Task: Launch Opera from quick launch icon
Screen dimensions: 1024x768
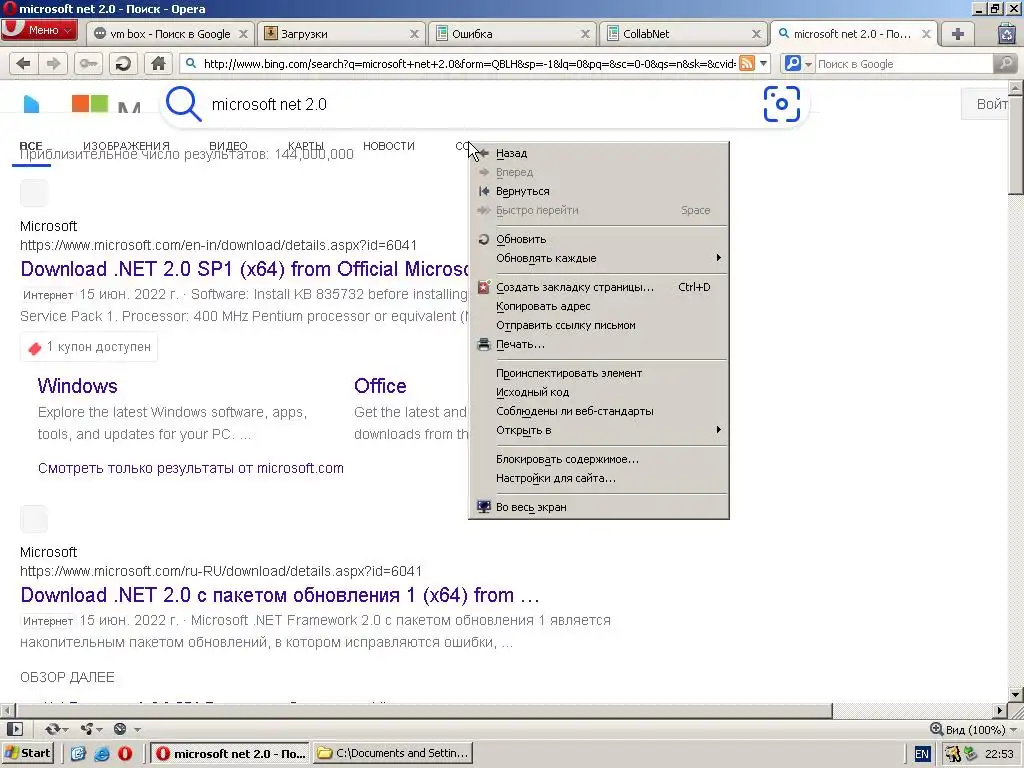Action: [x=125, y=754]
